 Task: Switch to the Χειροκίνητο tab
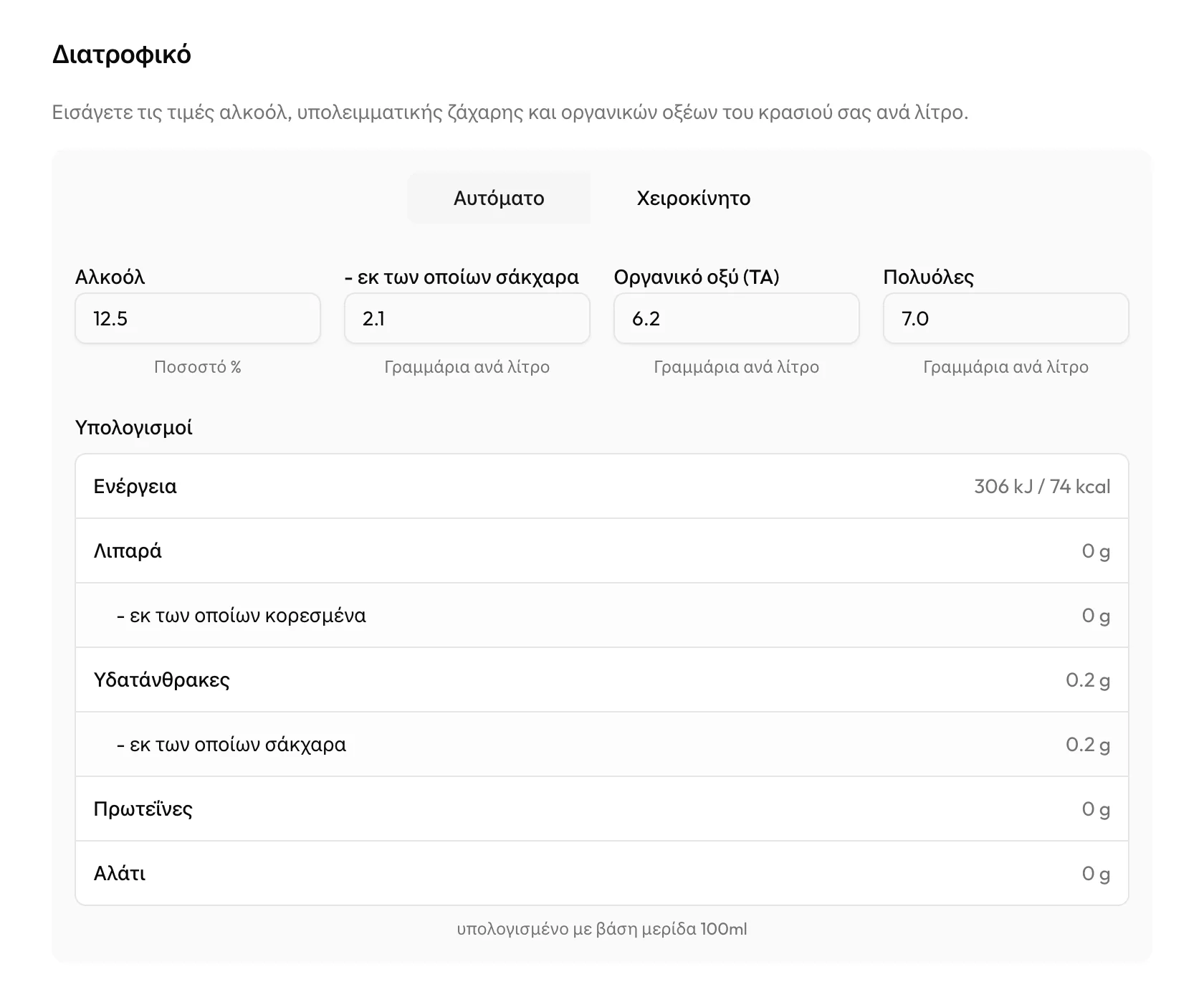tap(693, 198)
